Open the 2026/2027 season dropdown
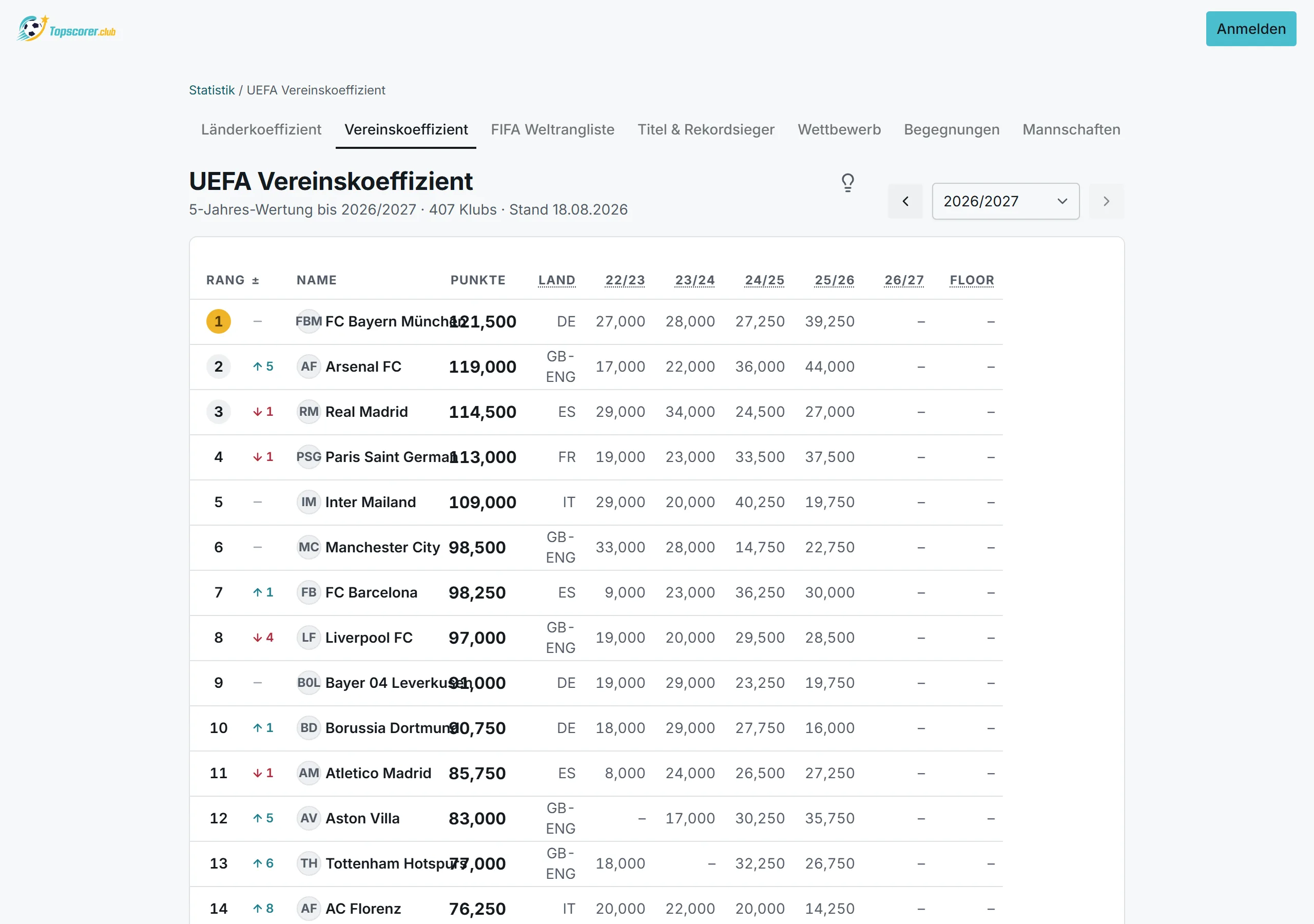 pos(1006,201)
